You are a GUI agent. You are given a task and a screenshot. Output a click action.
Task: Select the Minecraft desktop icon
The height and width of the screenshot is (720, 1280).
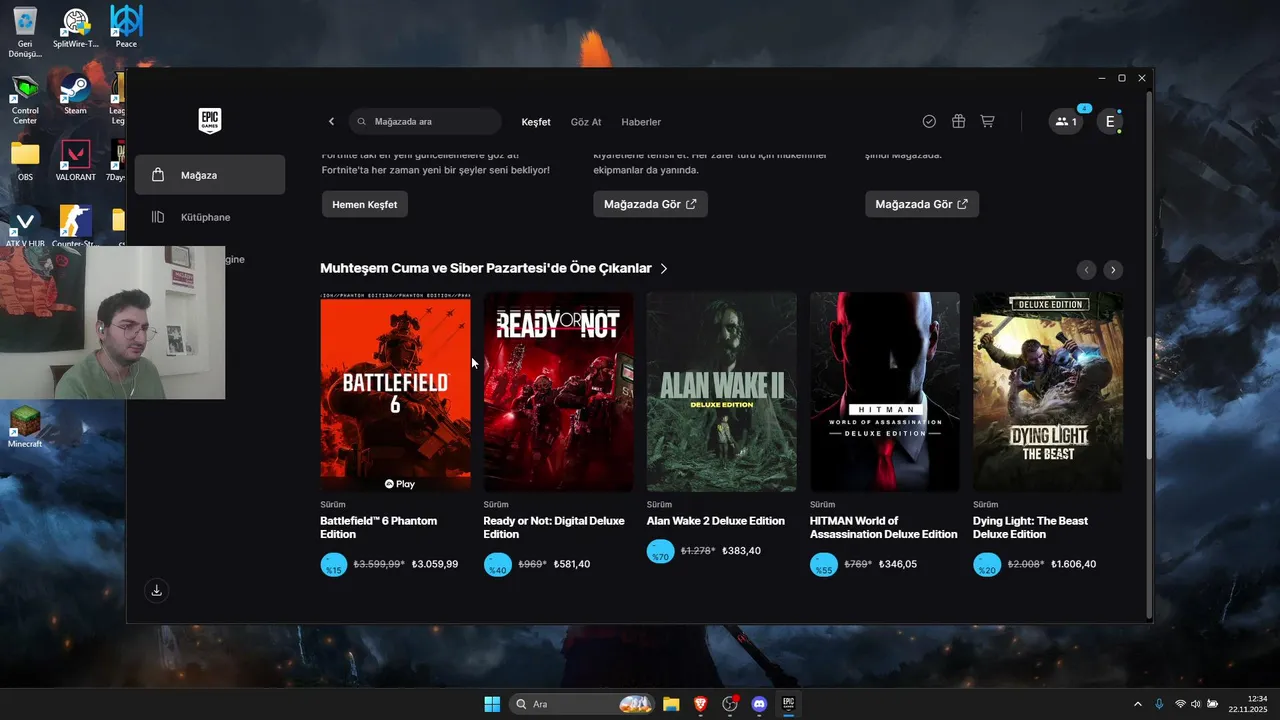click(25, 427)
